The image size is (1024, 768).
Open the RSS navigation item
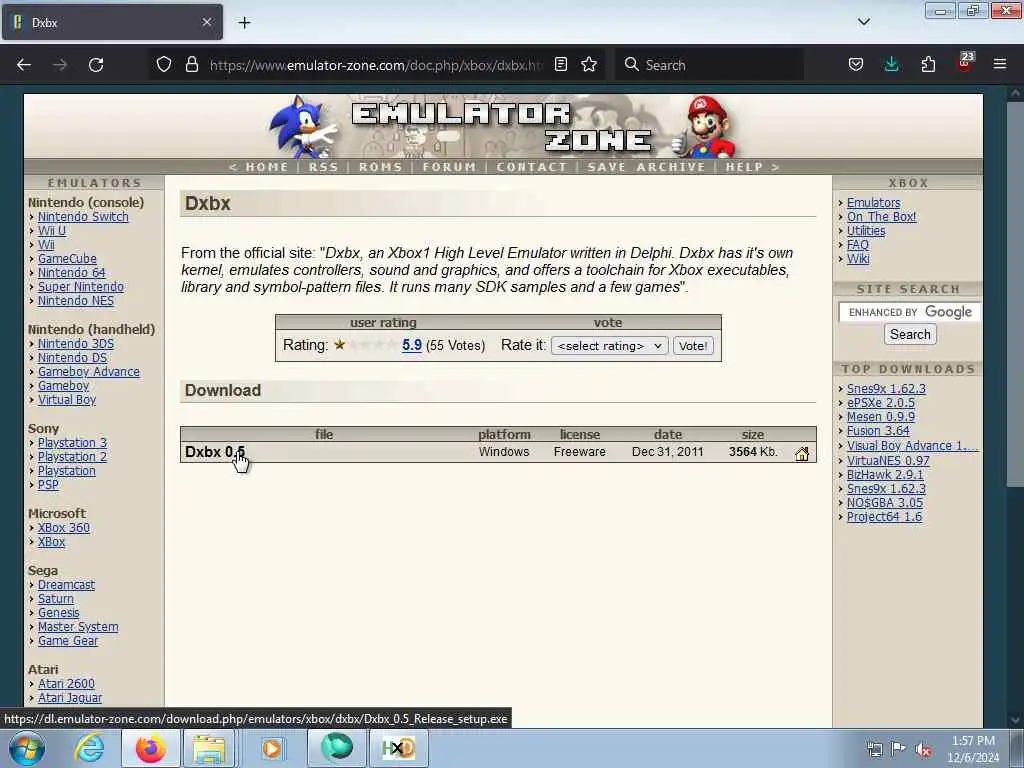tap(324, 167)
